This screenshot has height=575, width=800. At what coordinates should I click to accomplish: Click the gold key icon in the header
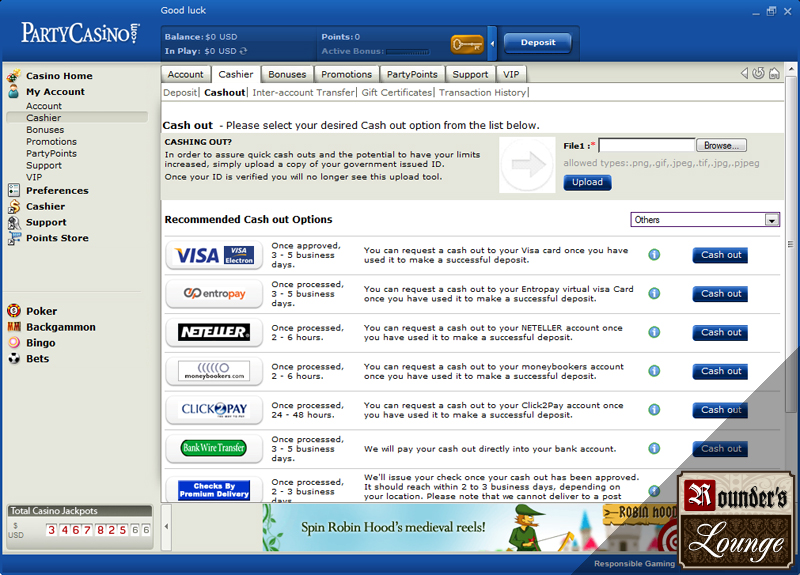pyautogui.click(x=467, y=44)
